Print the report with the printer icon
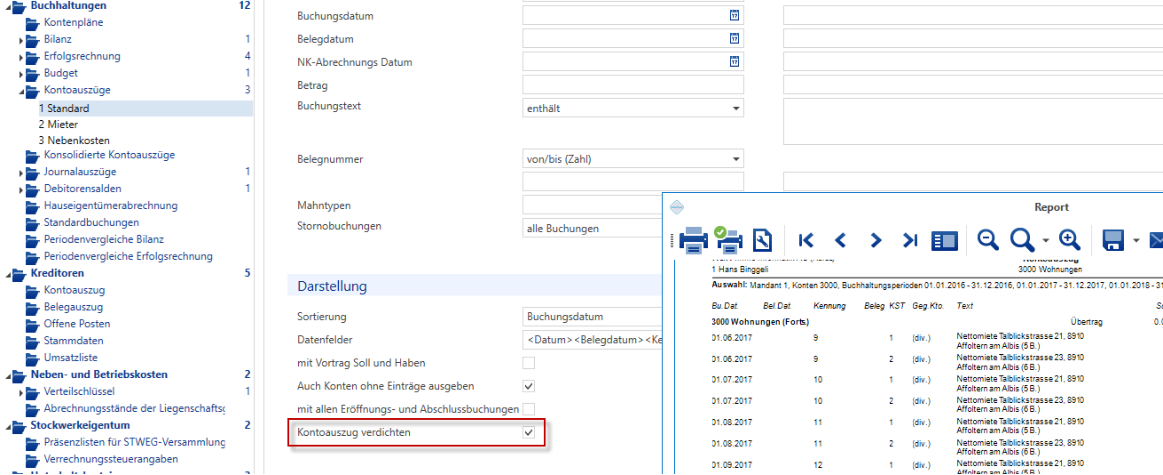This screenshot has height=475, width=1163. pos(693,239)
